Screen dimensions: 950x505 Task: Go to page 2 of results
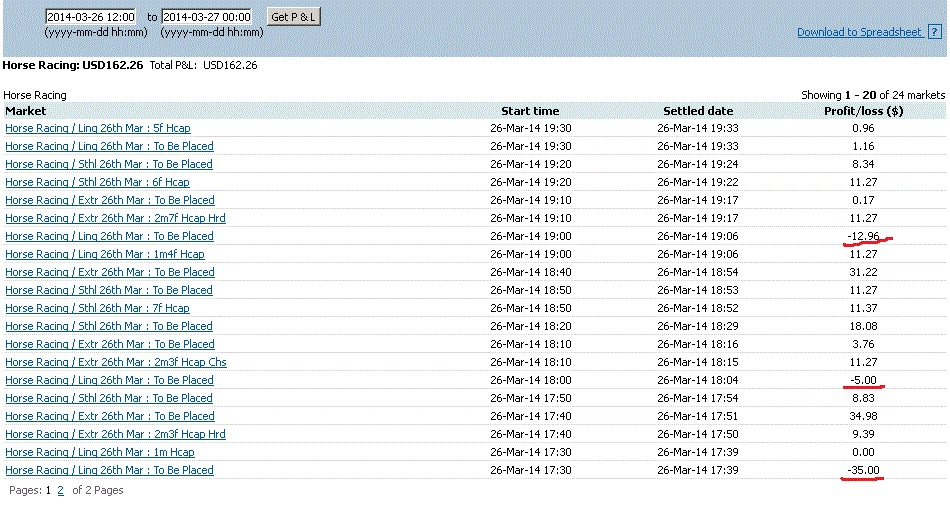pos(60,490)
